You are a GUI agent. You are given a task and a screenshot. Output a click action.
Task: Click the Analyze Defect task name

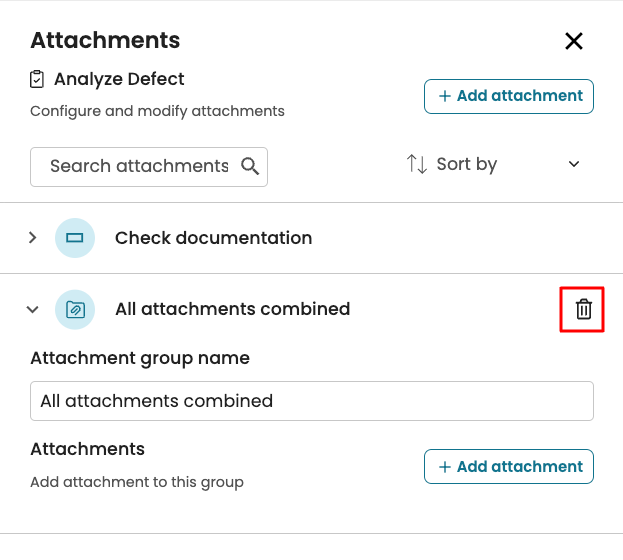pyautogui.click(x=119, y=79)
